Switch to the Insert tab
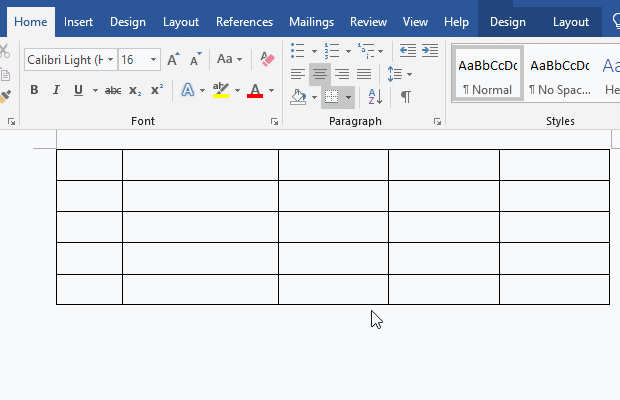 click(79, 21)
